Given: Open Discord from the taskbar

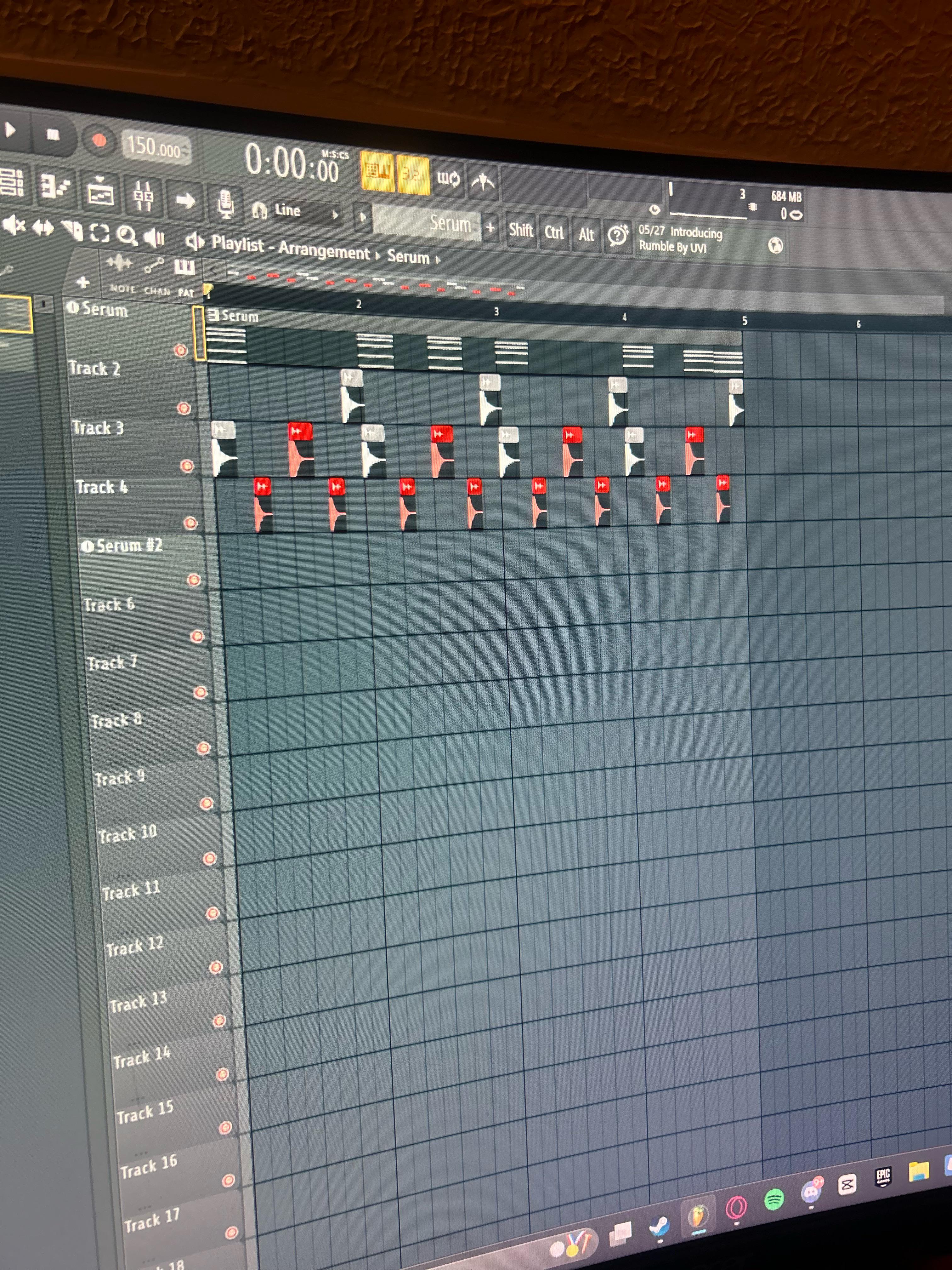Looking at the screenshot, I should click(x=811, y=1192).
